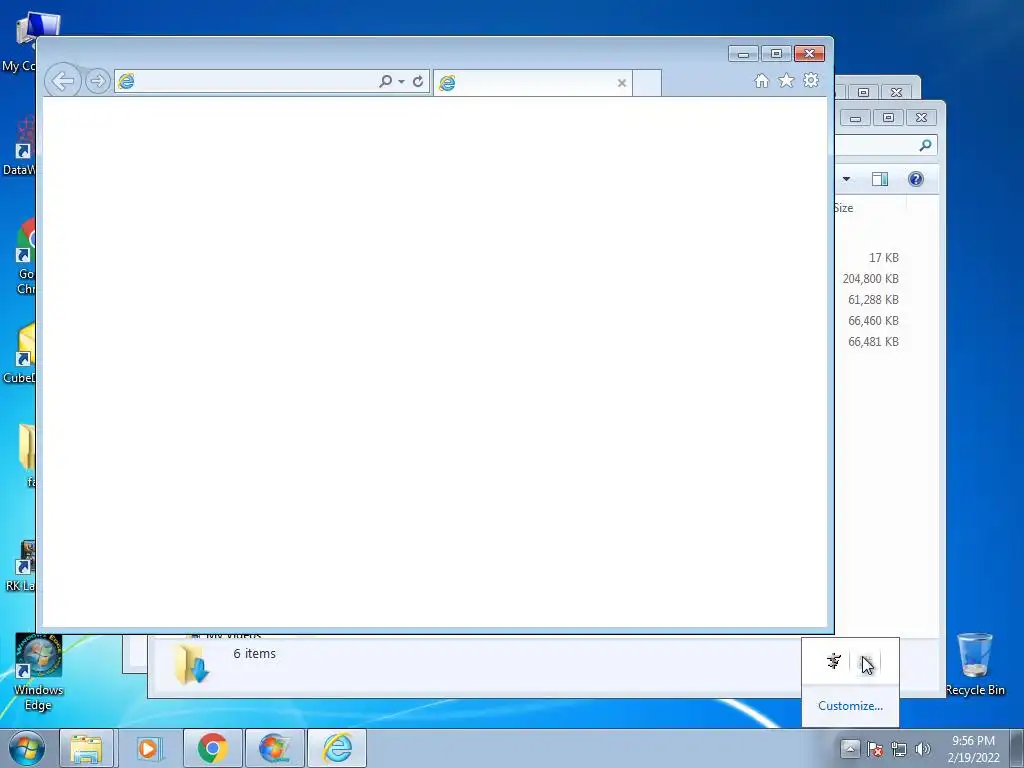Close the rear background Explorer window
This screenshot has width=1024, height=768.
coord(897,92)
